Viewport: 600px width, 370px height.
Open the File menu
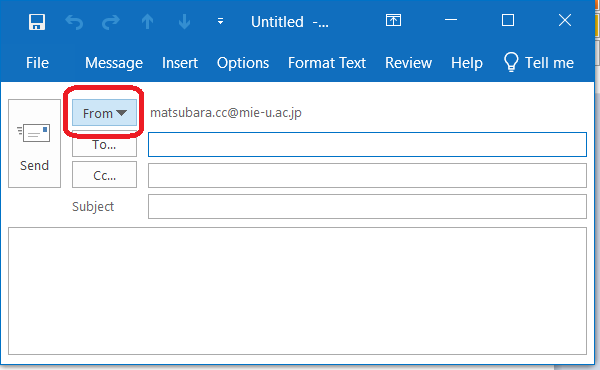coord(37,63)
